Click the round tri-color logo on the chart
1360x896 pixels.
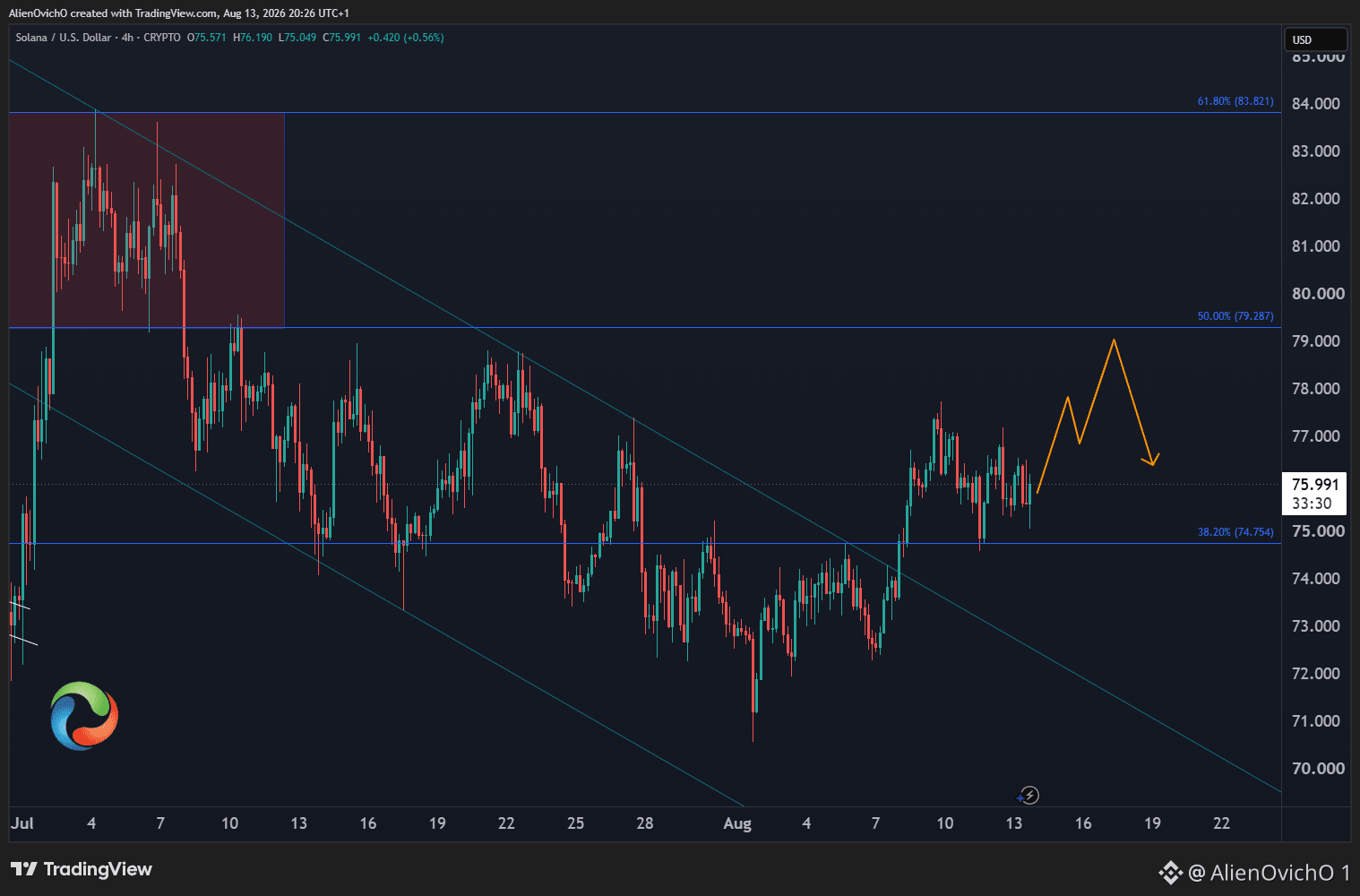tap(84, 716)
